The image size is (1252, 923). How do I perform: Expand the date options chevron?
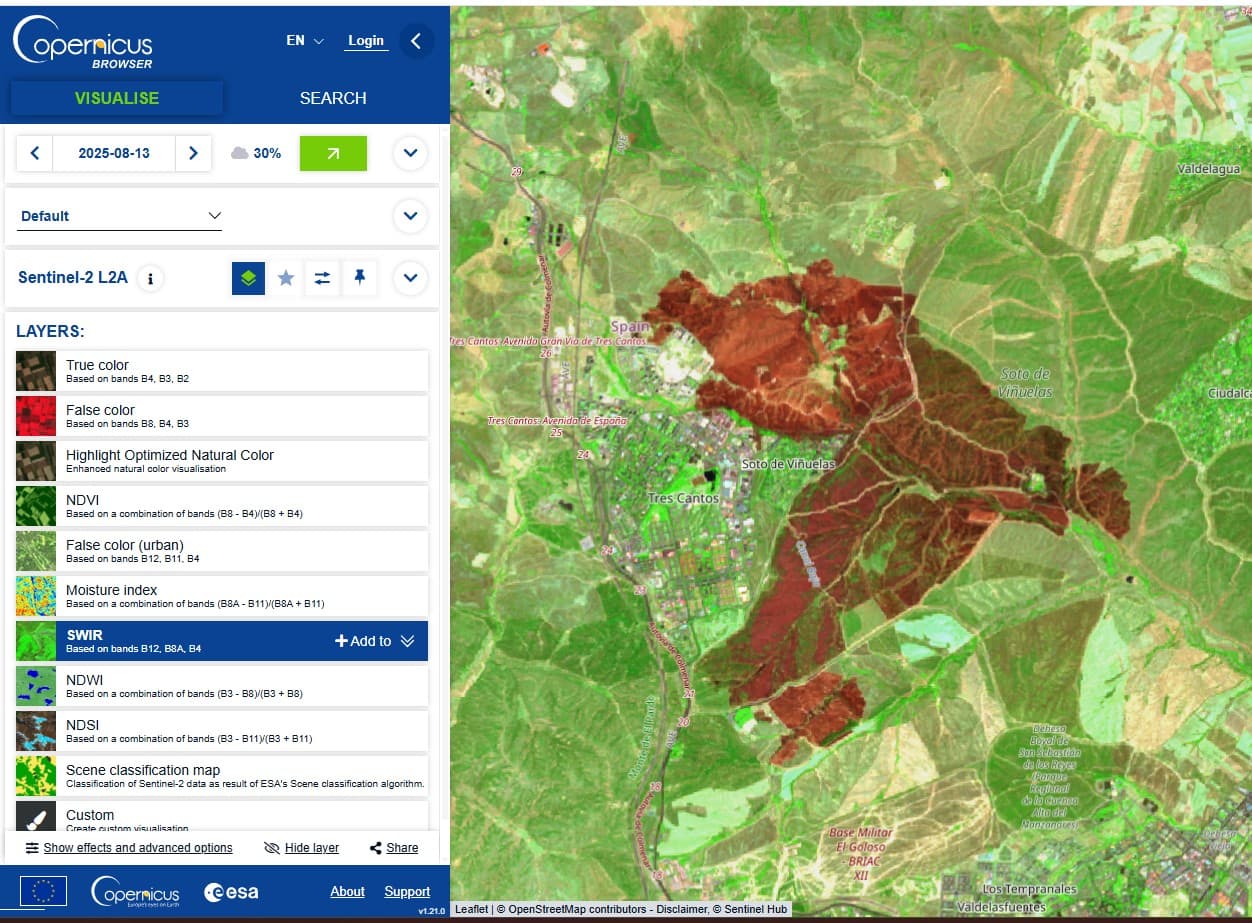(410, 153)
